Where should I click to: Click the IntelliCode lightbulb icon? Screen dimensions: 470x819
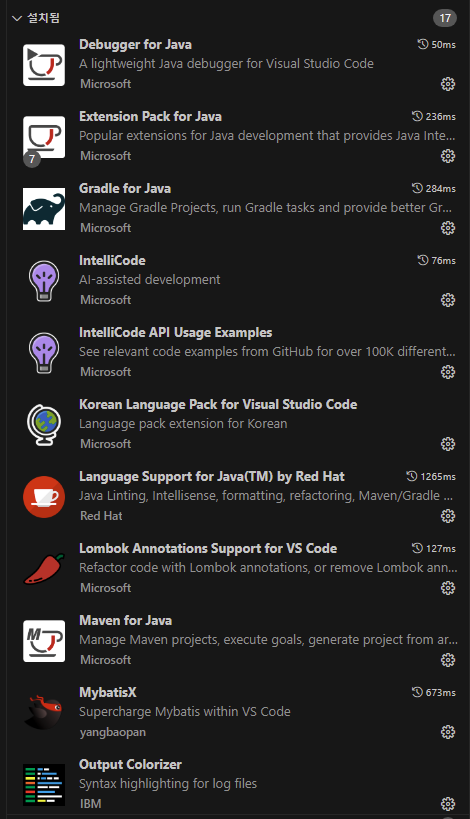44,281
